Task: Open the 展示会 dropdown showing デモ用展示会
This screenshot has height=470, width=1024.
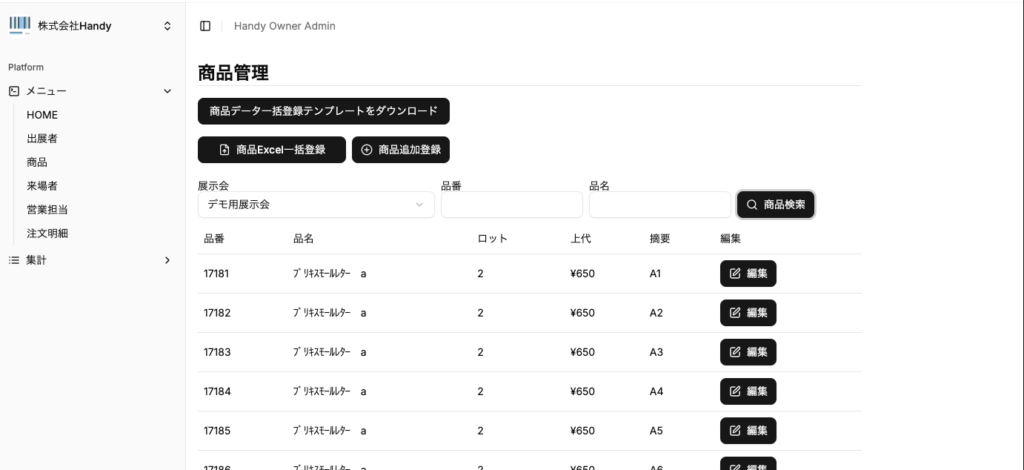Action: 315,204
